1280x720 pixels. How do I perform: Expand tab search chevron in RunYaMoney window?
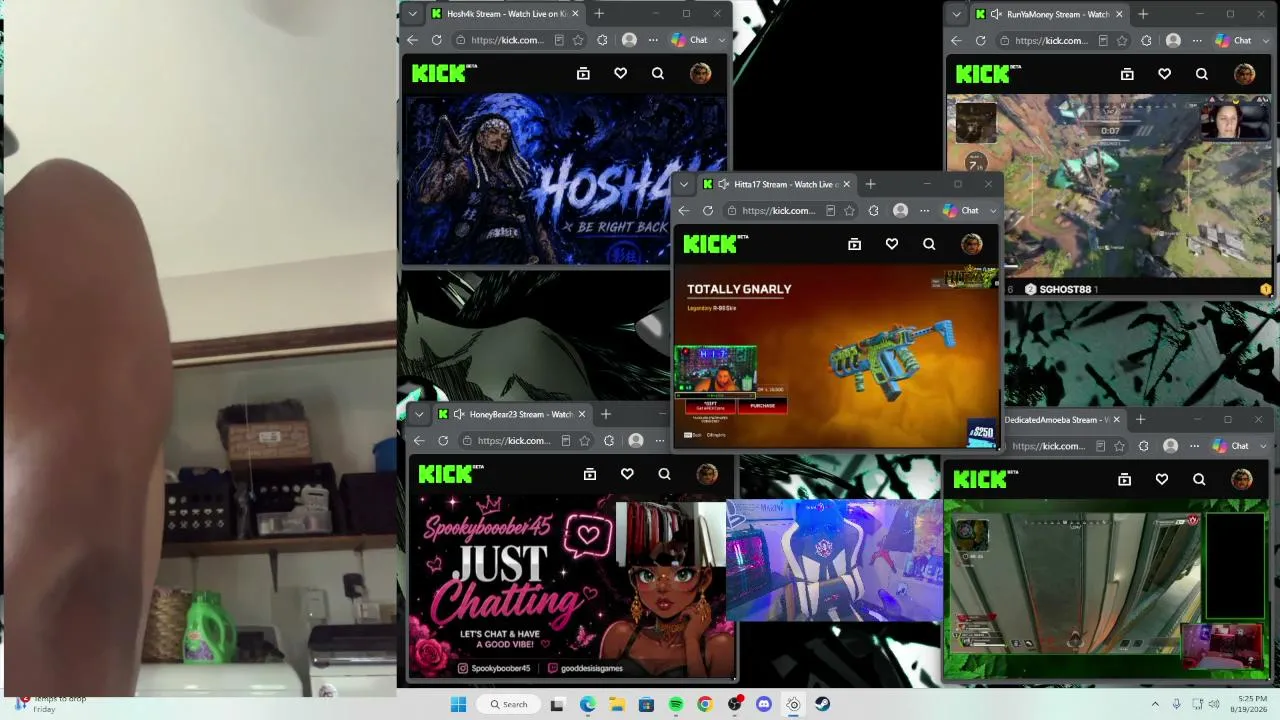tap(957, 14)
